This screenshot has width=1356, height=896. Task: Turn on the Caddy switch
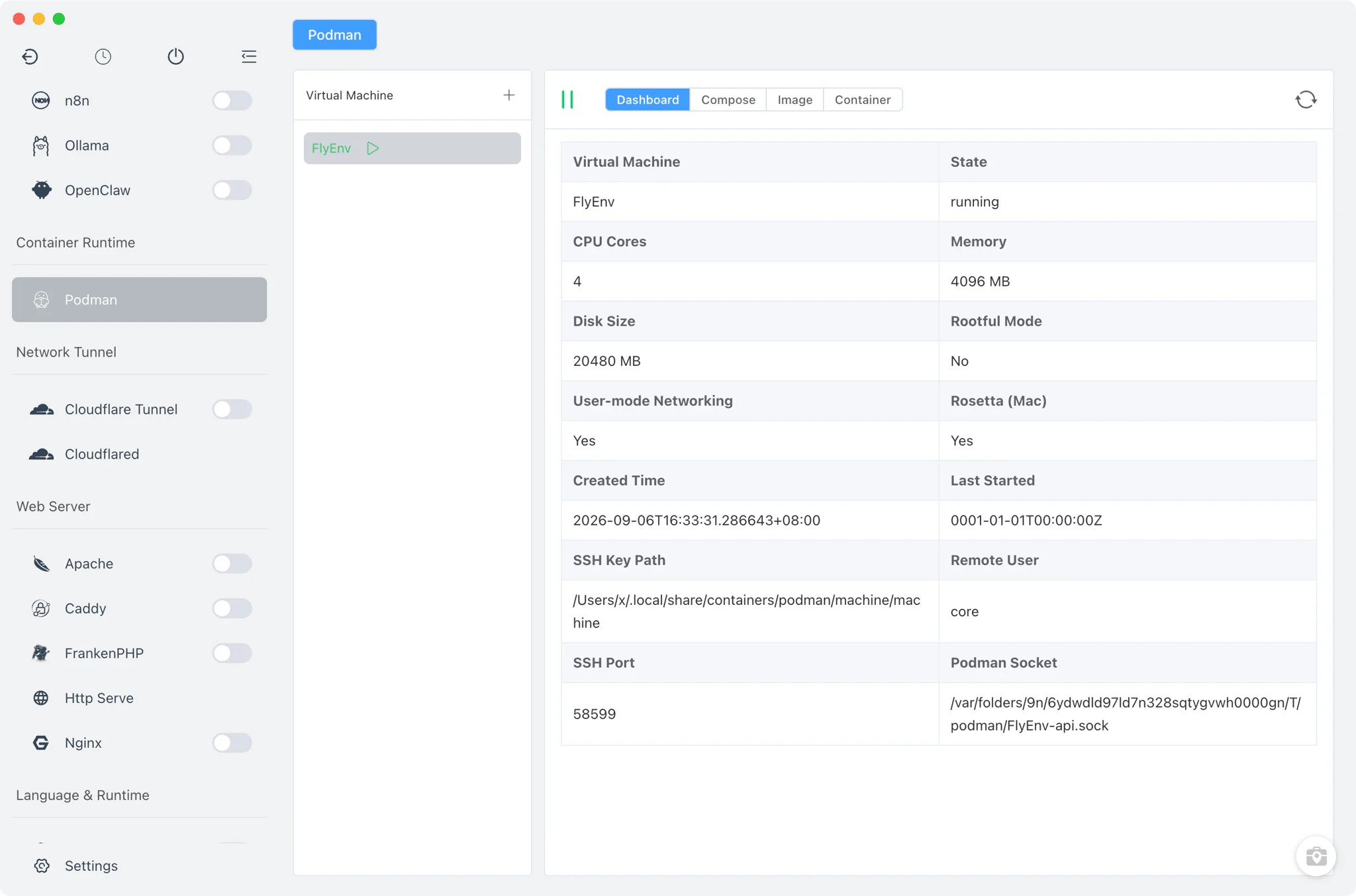click(232, 608)
